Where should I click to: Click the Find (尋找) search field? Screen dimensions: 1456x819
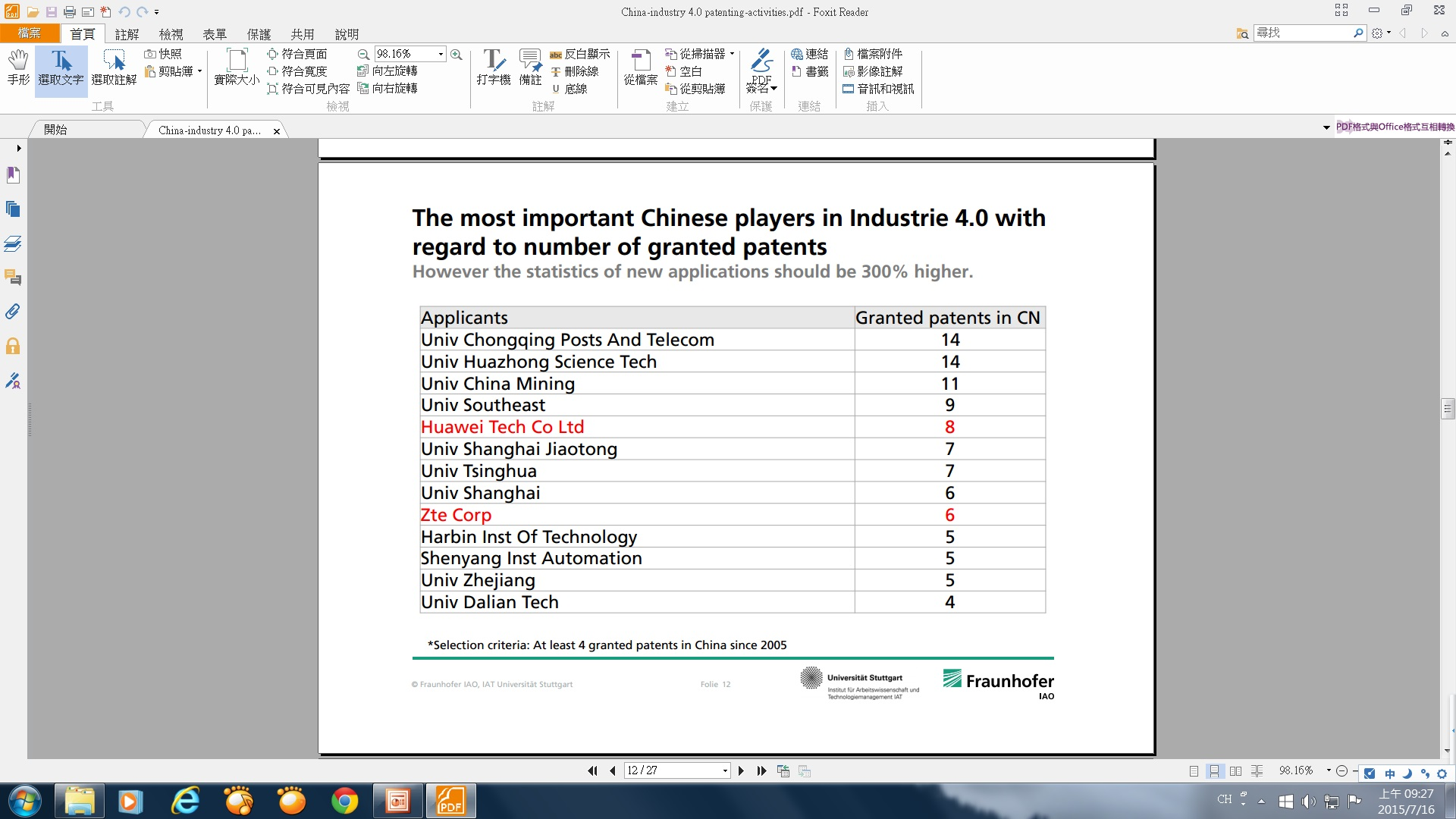click(1303, 33)
